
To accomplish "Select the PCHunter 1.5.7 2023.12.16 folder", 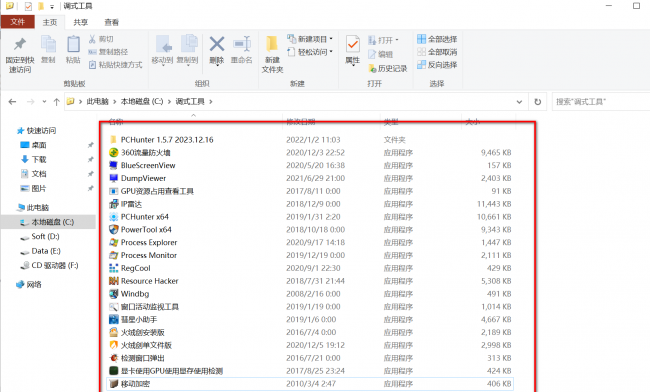I will pos(162,140).
